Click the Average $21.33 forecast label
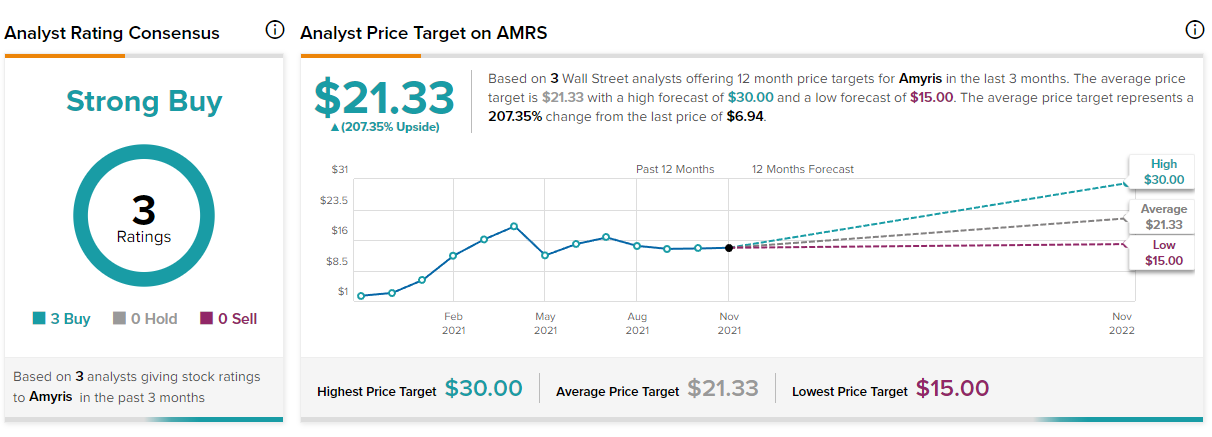 tap(1163, 217)
